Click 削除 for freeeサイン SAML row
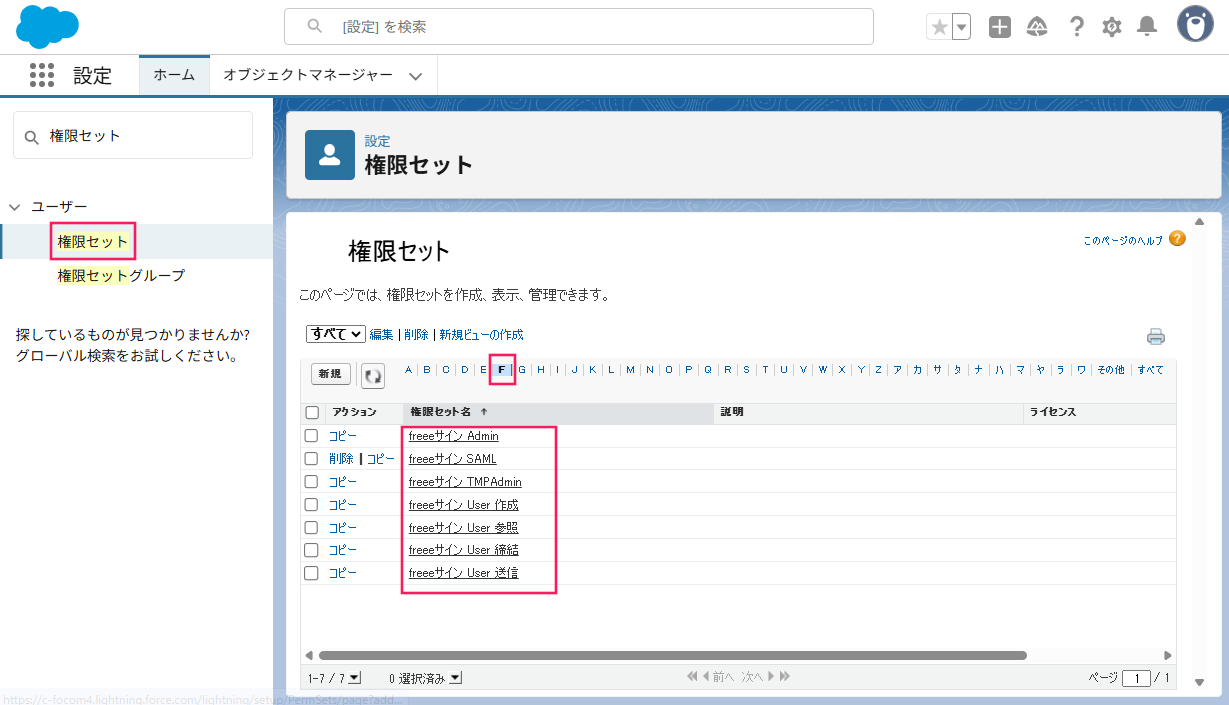Viewport: 1229px width, 705px height. [341, 459]
